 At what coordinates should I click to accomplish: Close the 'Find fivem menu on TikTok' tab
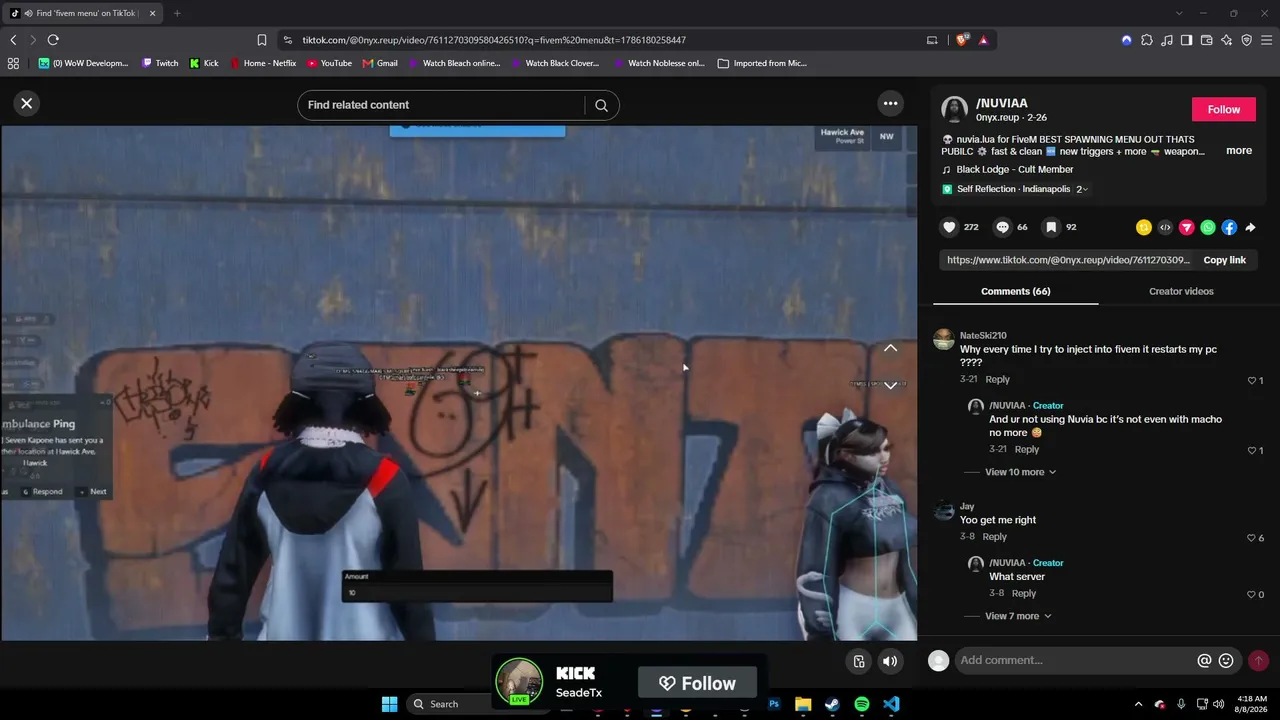(x=152, y=13)
